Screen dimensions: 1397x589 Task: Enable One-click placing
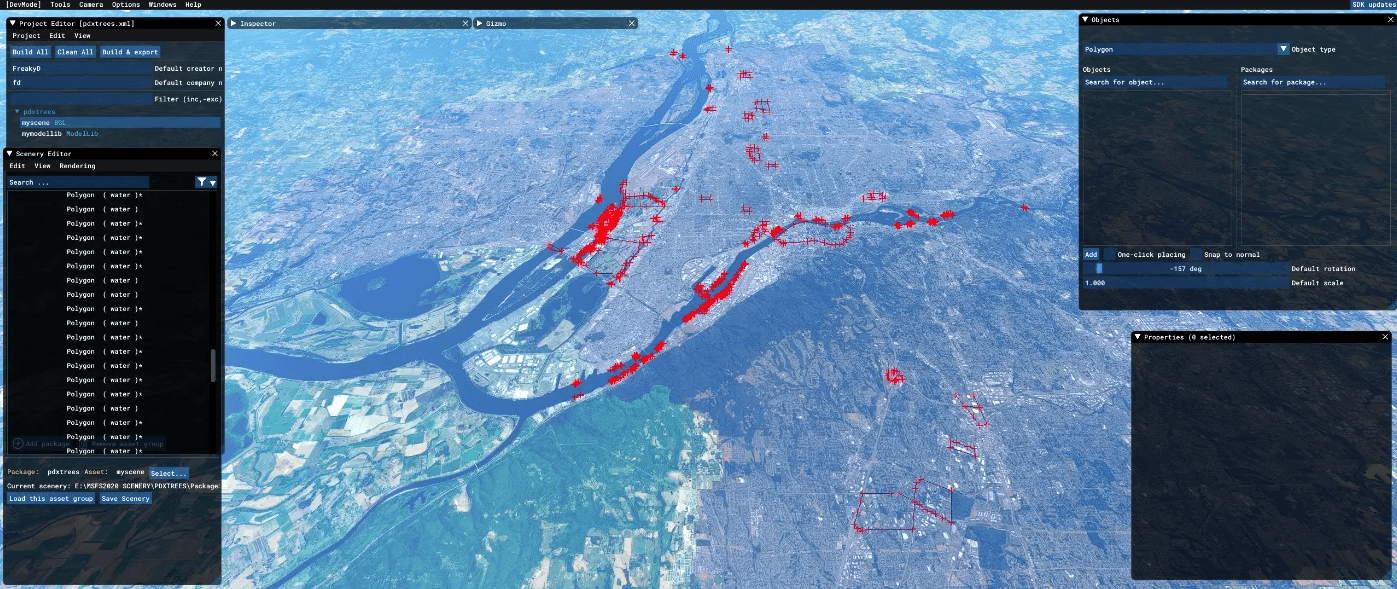1109,255
